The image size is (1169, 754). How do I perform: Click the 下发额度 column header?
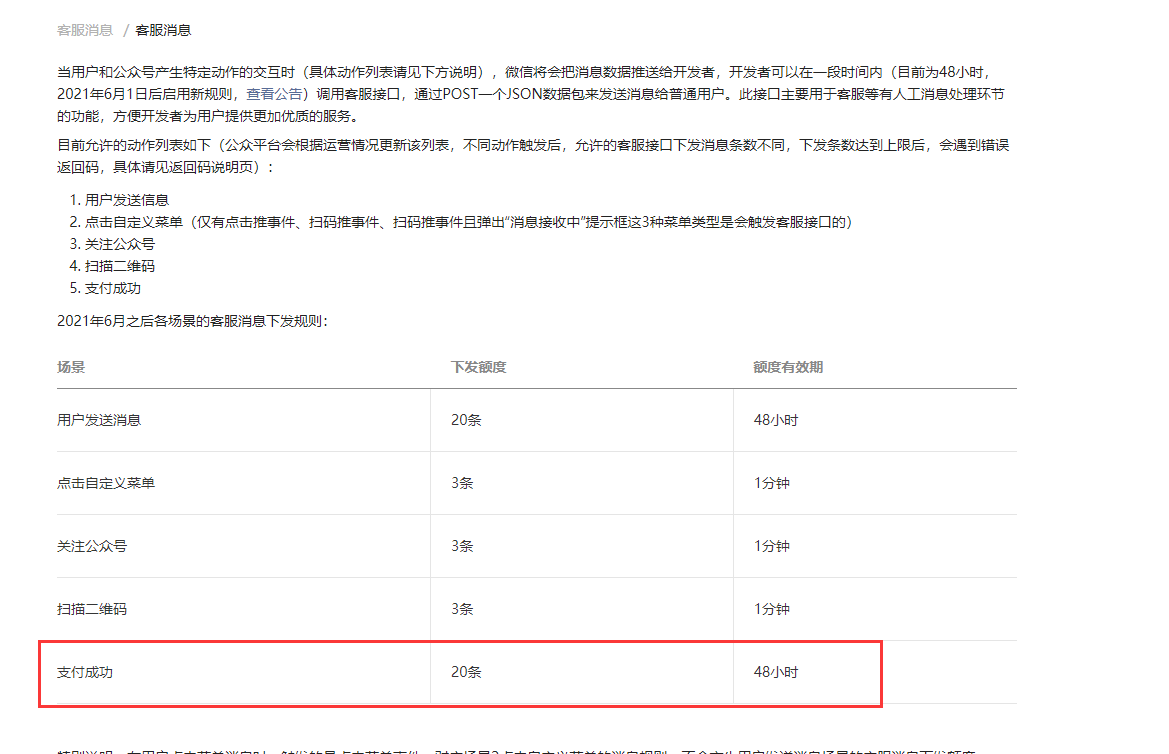coord(479,367)
